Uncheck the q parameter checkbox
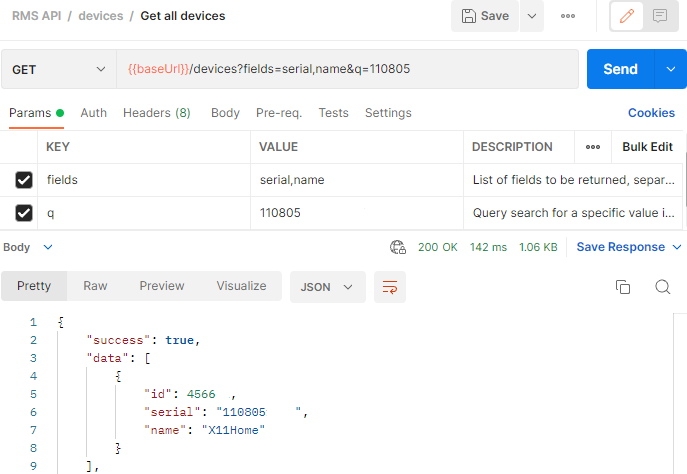Screen dimensions: 687x474 tap(24, 213)
